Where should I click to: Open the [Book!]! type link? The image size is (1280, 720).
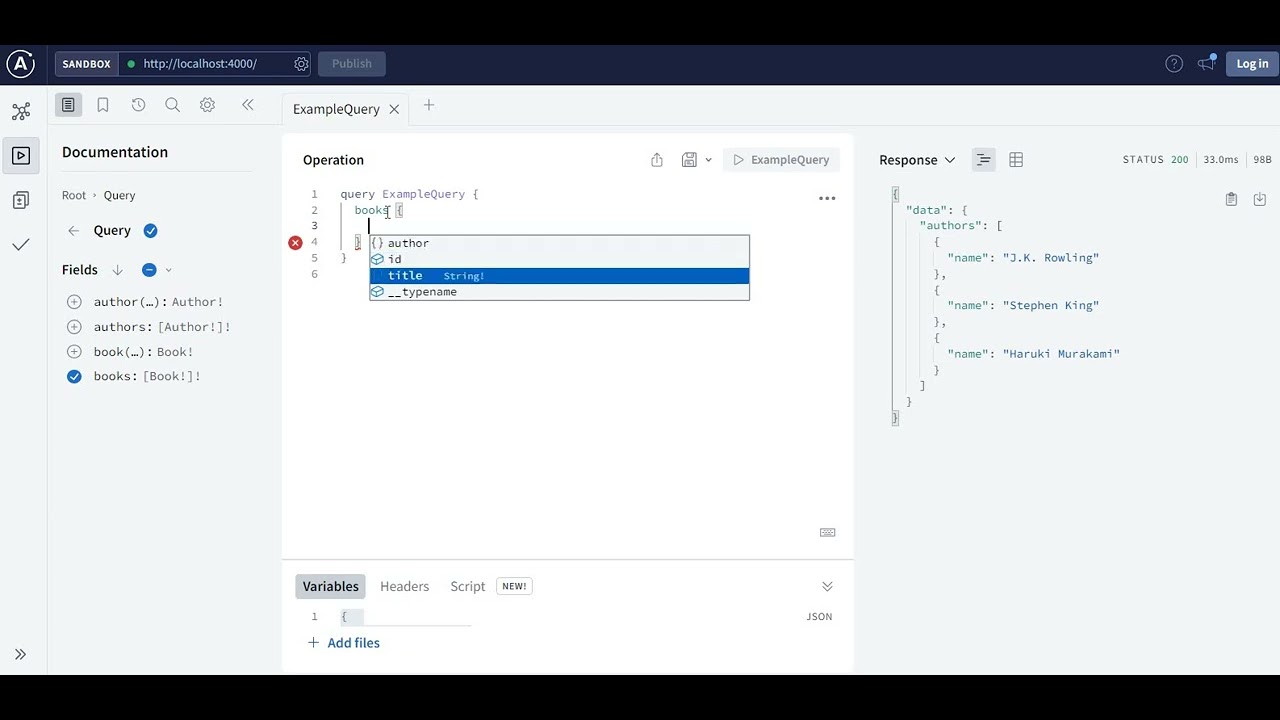pos(172,377)
